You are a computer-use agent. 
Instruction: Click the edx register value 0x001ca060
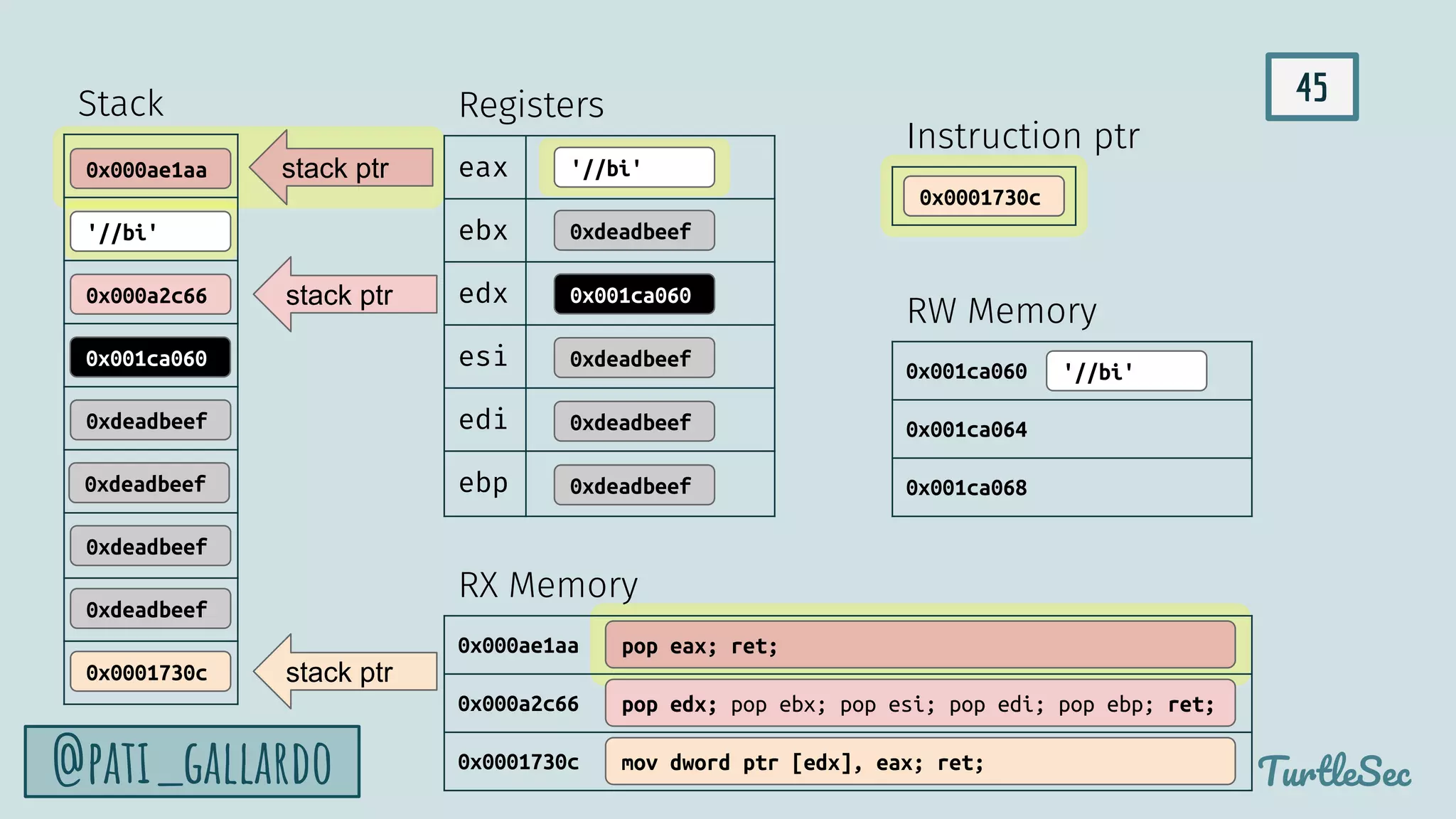pos(633,294)
